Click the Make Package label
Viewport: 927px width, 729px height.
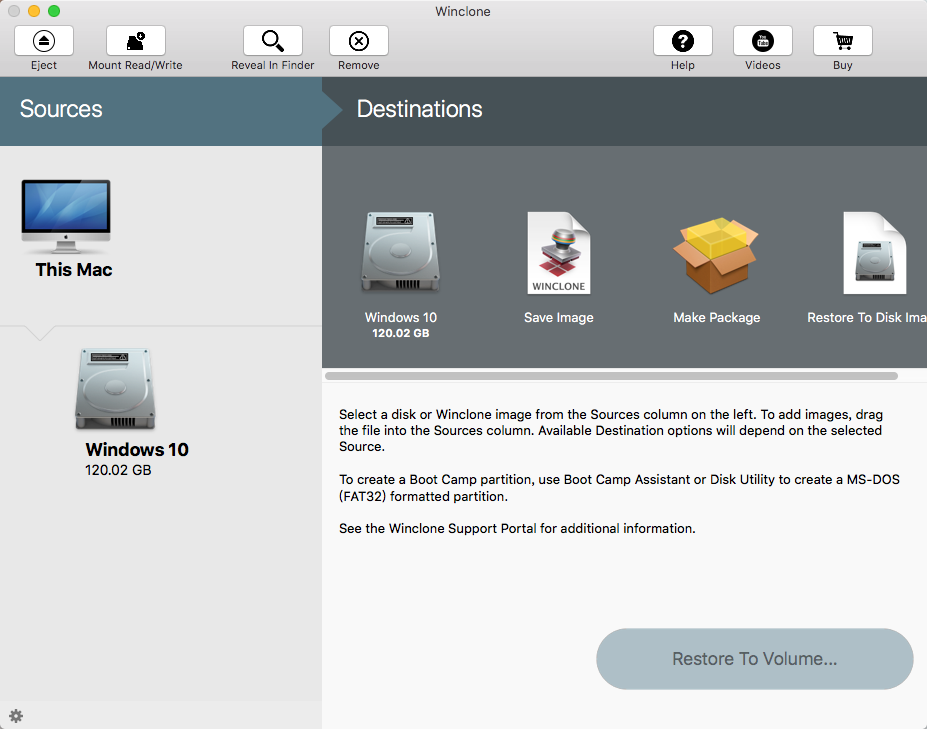717,317
